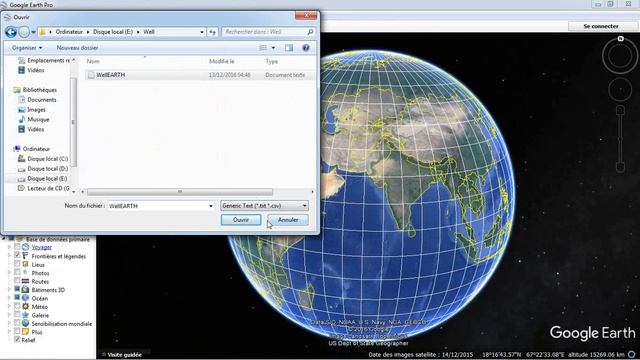640x360 pixels.
Task: Open Musique library in navigation pane
Action: tap(33, 119)
